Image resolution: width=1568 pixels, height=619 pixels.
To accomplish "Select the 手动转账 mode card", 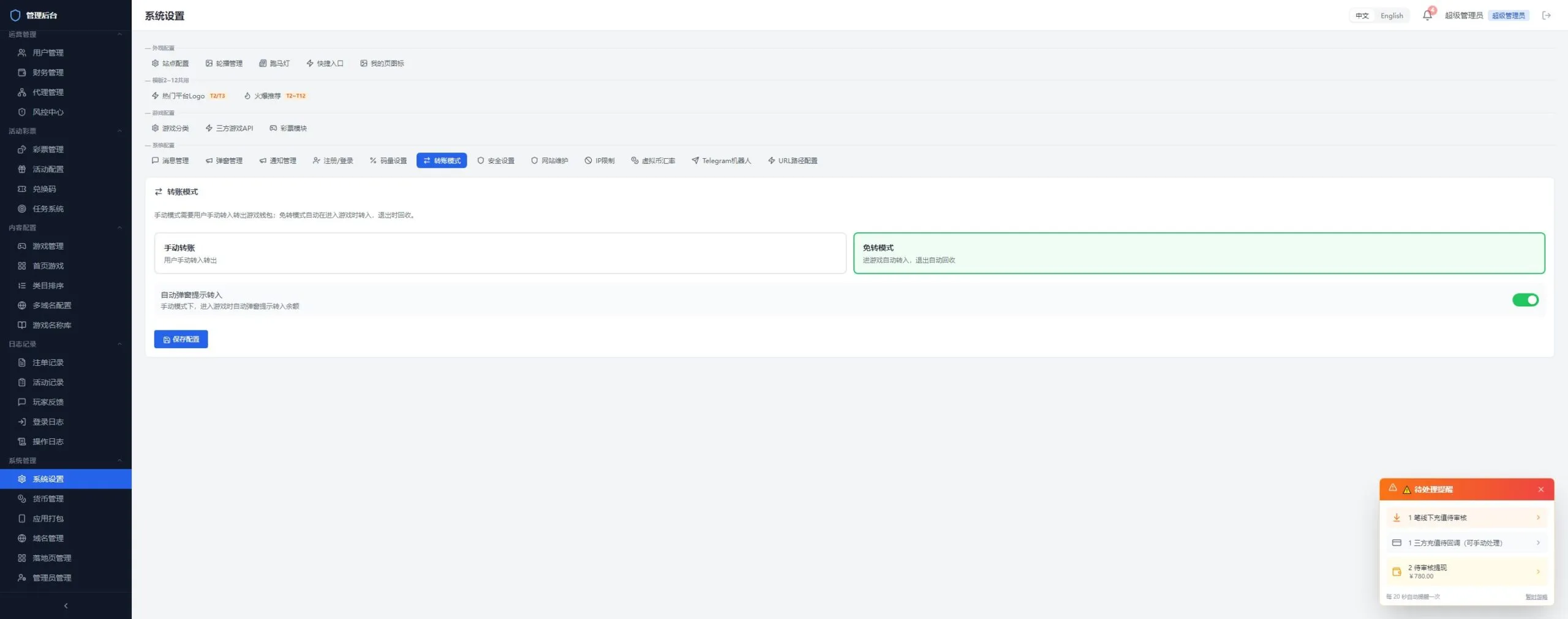I will (500, 253).
